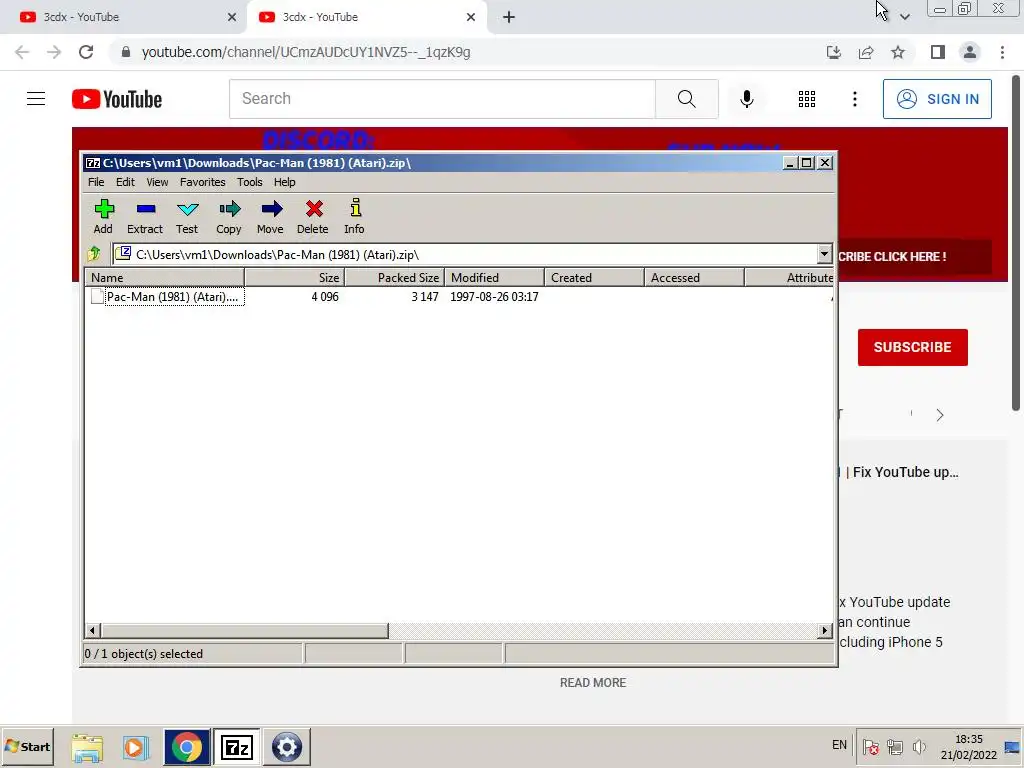1024x768 pixels.
Task: Open the YouTube hamburger guide menu
Action: (36, 99)
